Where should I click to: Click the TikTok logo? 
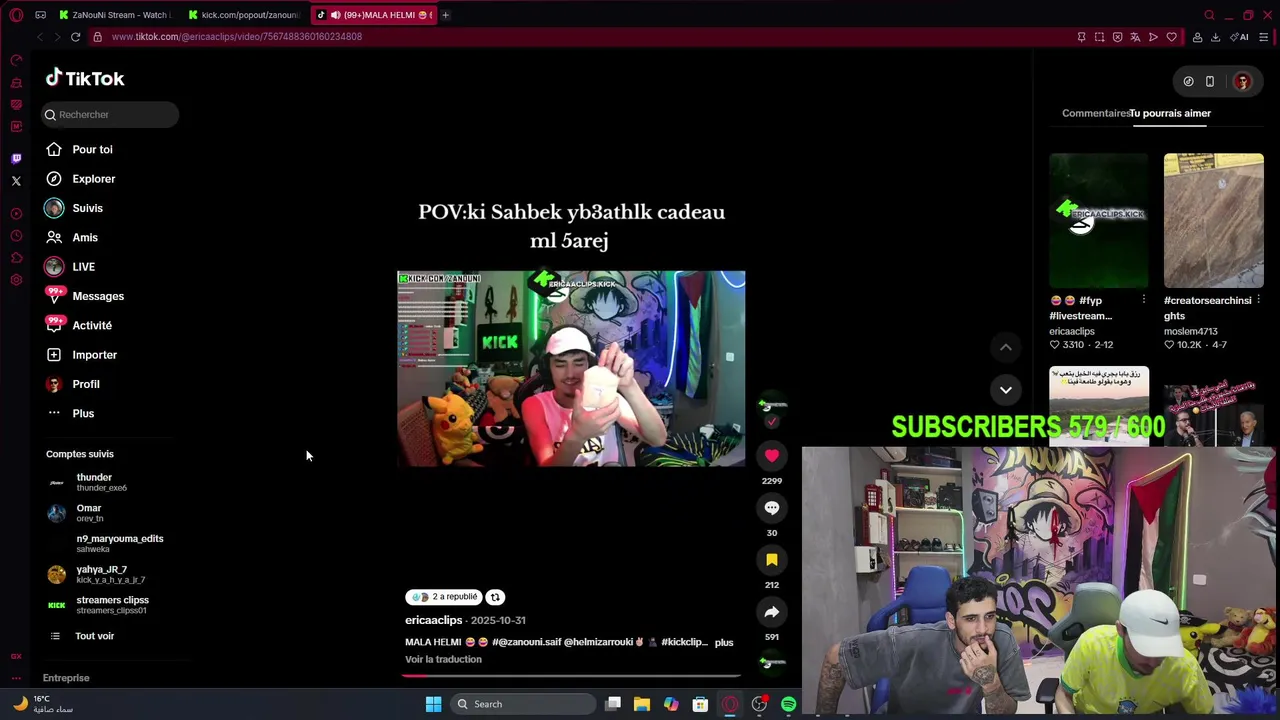tap(85, 78)
